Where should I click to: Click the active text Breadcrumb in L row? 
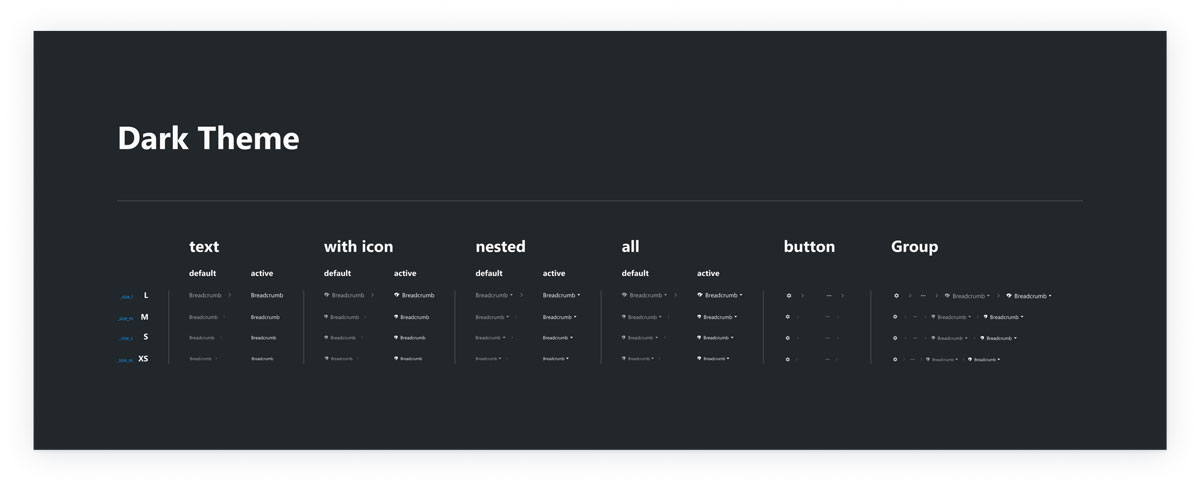pyautogui.click(x=267, y=295)
